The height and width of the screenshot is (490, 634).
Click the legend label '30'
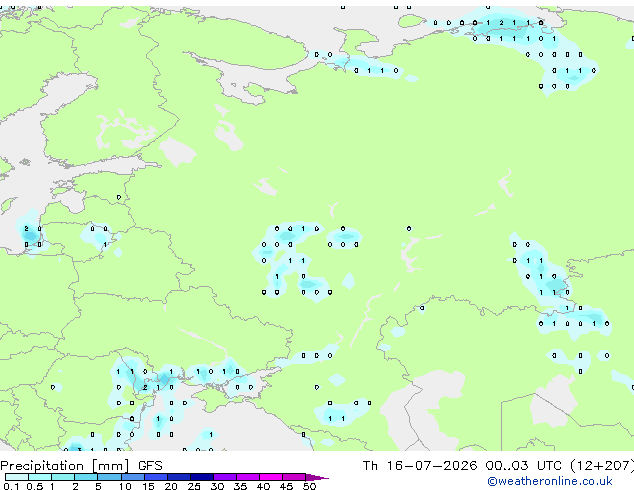tap(217, 486)
